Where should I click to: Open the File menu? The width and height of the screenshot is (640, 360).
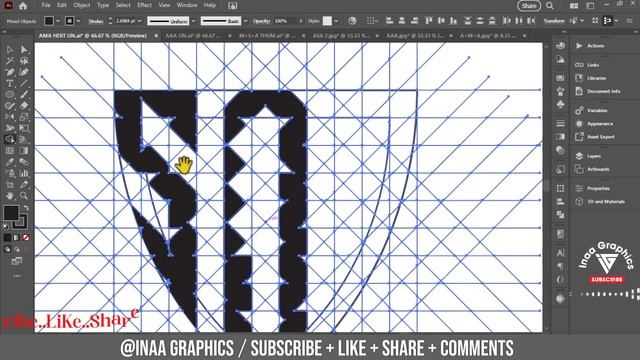[x=46, y=5]
